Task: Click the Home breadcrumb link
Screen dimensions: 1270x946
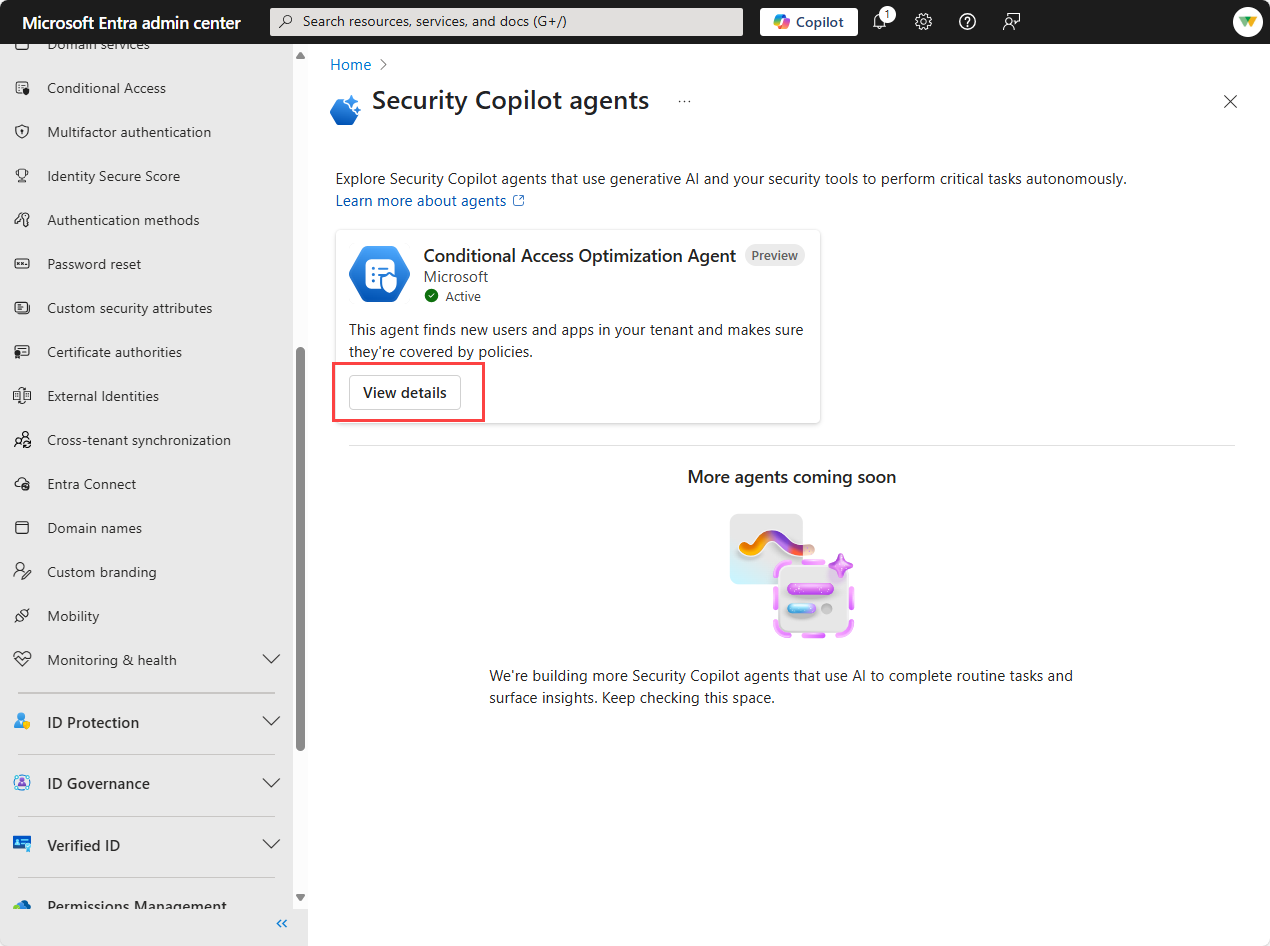Action: click(x=351, y=65)
